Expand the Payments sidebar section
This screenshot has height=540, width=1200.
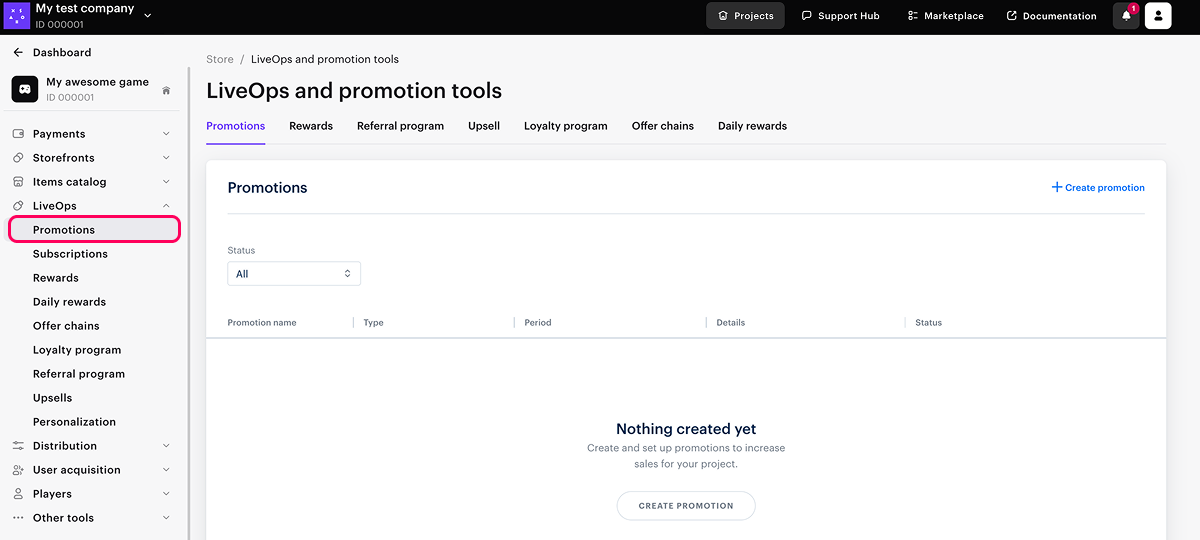[166, 134]
